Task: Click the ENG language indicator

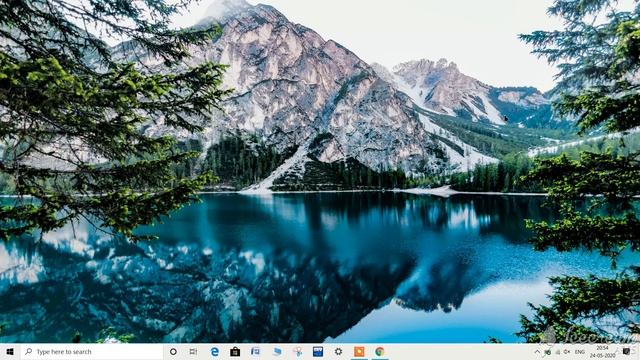Action: point(580,352)
